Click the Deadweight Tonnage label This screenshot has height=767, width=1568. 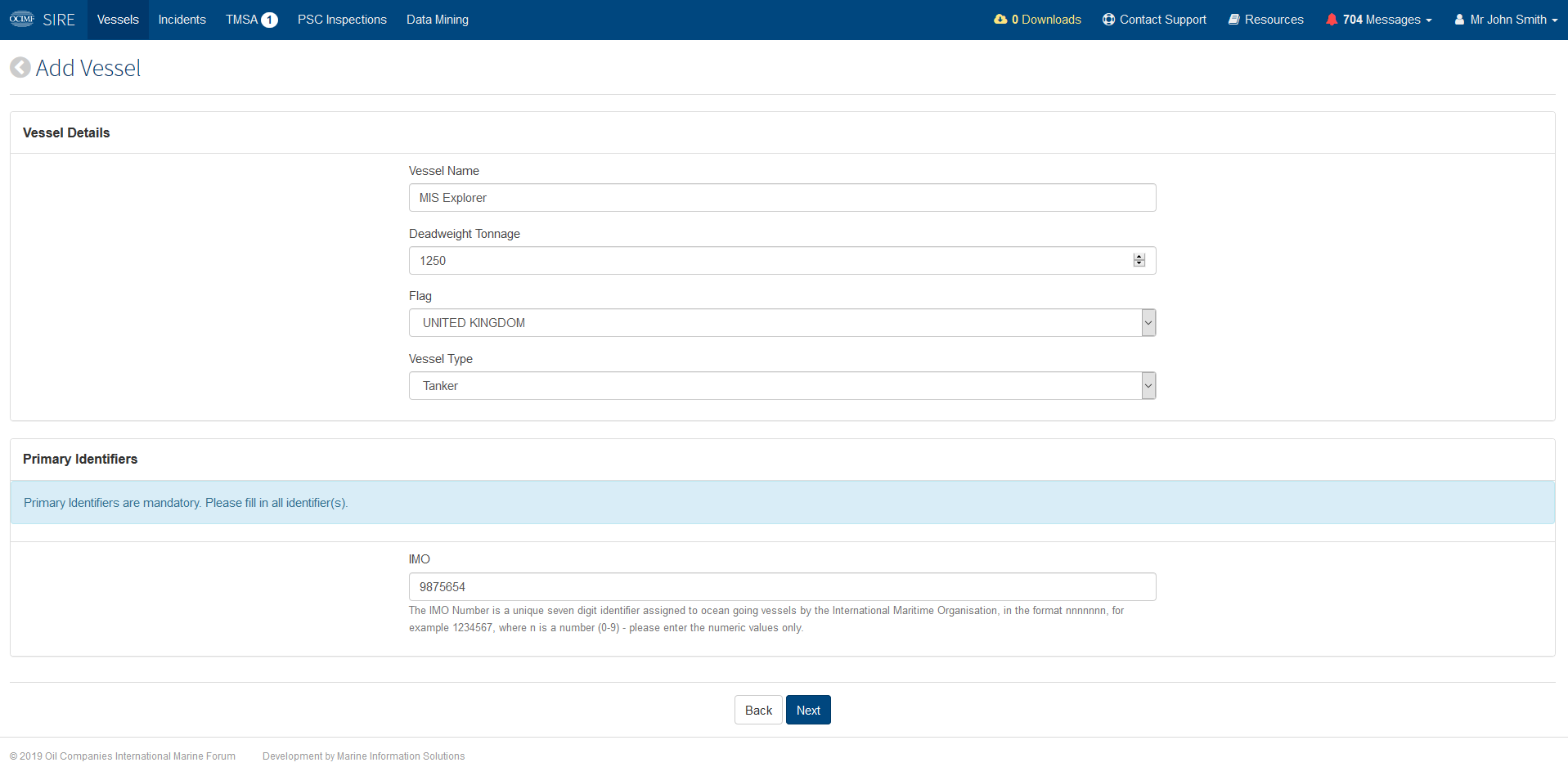465,234
